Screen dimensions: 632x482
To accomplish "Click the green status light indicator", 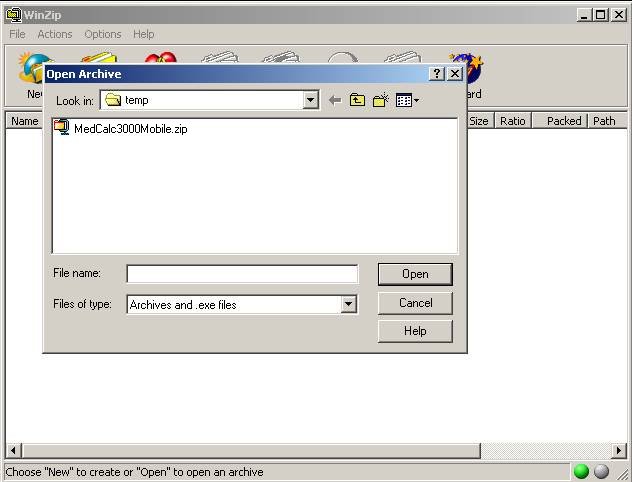I will click(x=581, y=472).
